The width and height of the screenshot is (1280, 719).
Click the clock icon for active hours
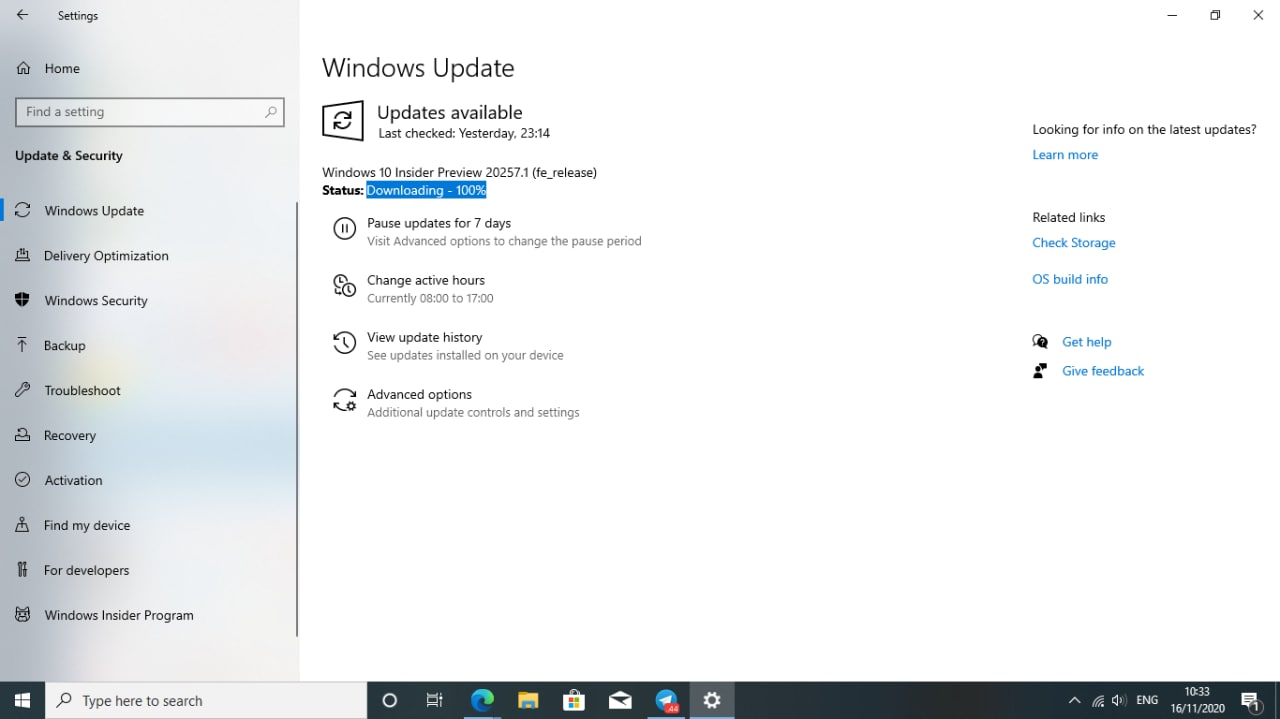coord(344,286)
